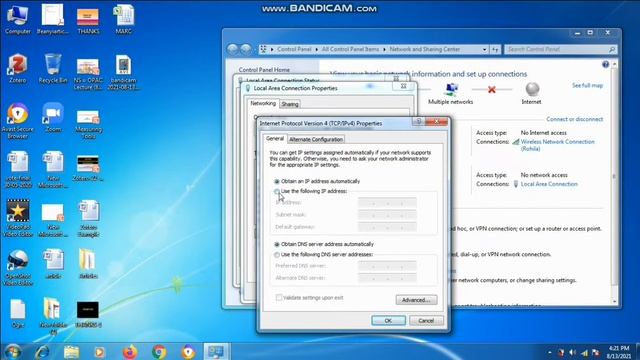Screen dimensions: 640x360
Task: Go back in Control Panel window
Action: [233, 49]
